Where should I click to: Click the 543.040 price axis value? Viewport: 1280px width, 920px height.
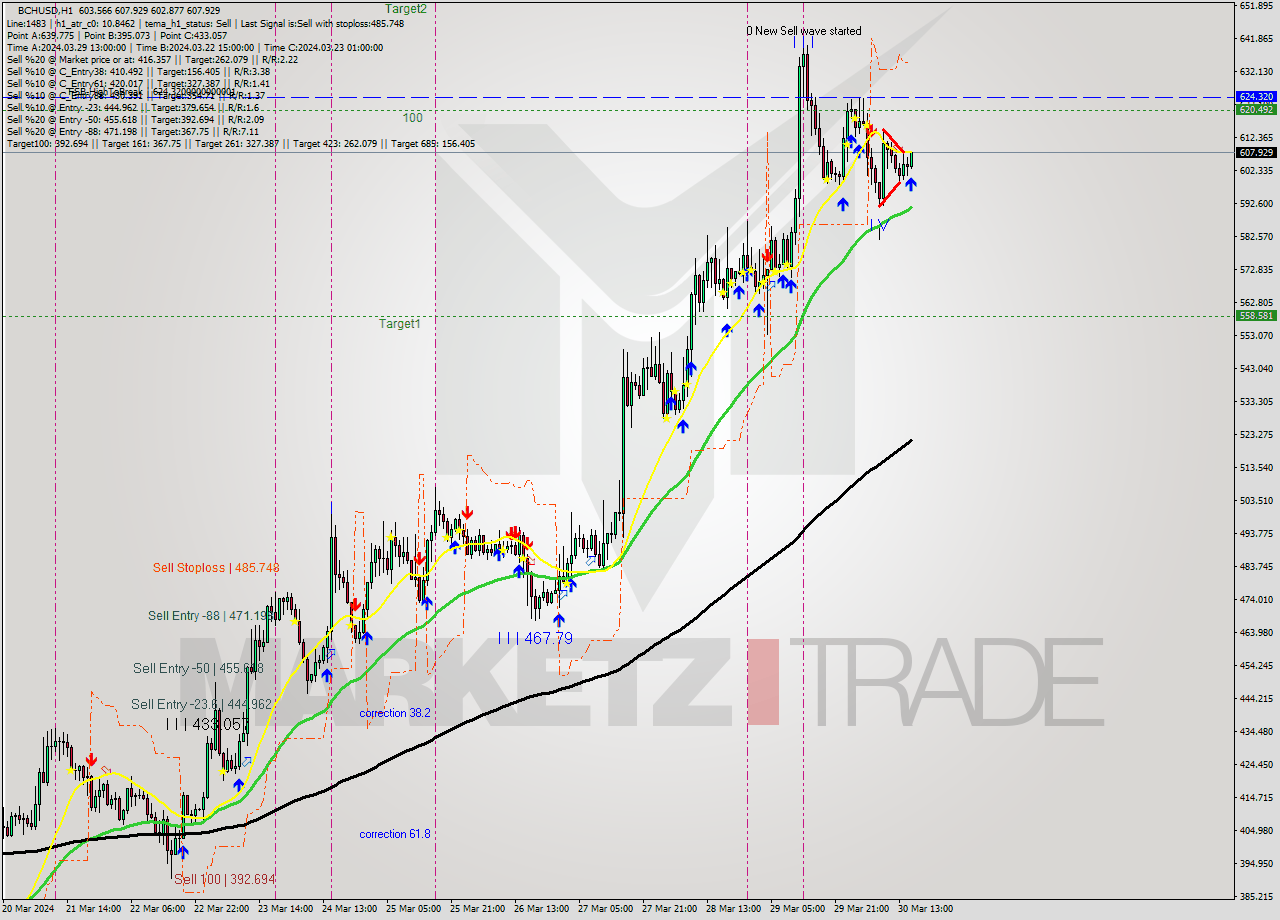point(1256,369)
